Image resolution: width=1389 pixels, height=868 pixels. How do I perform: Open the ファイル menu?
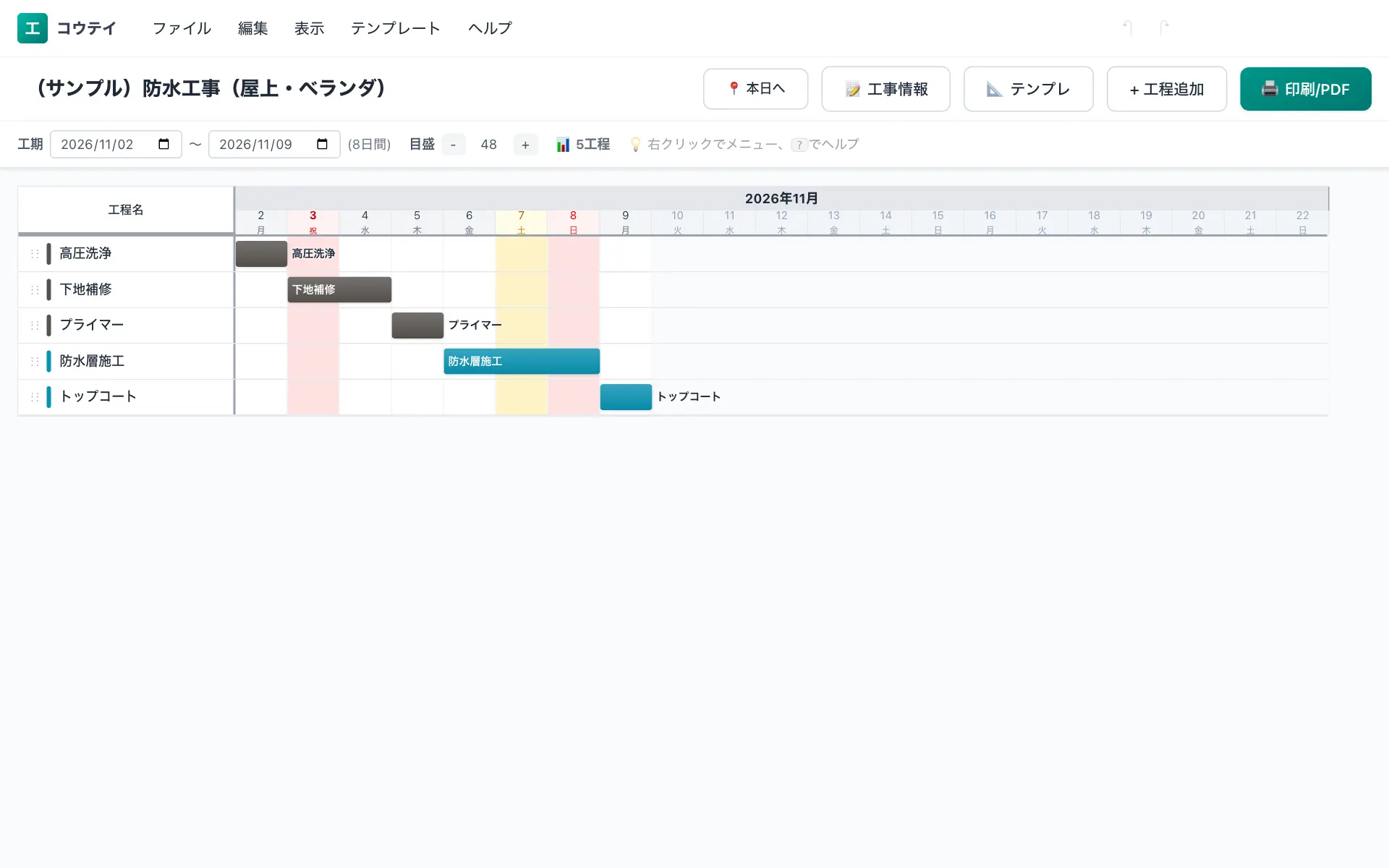pos(182,28)
